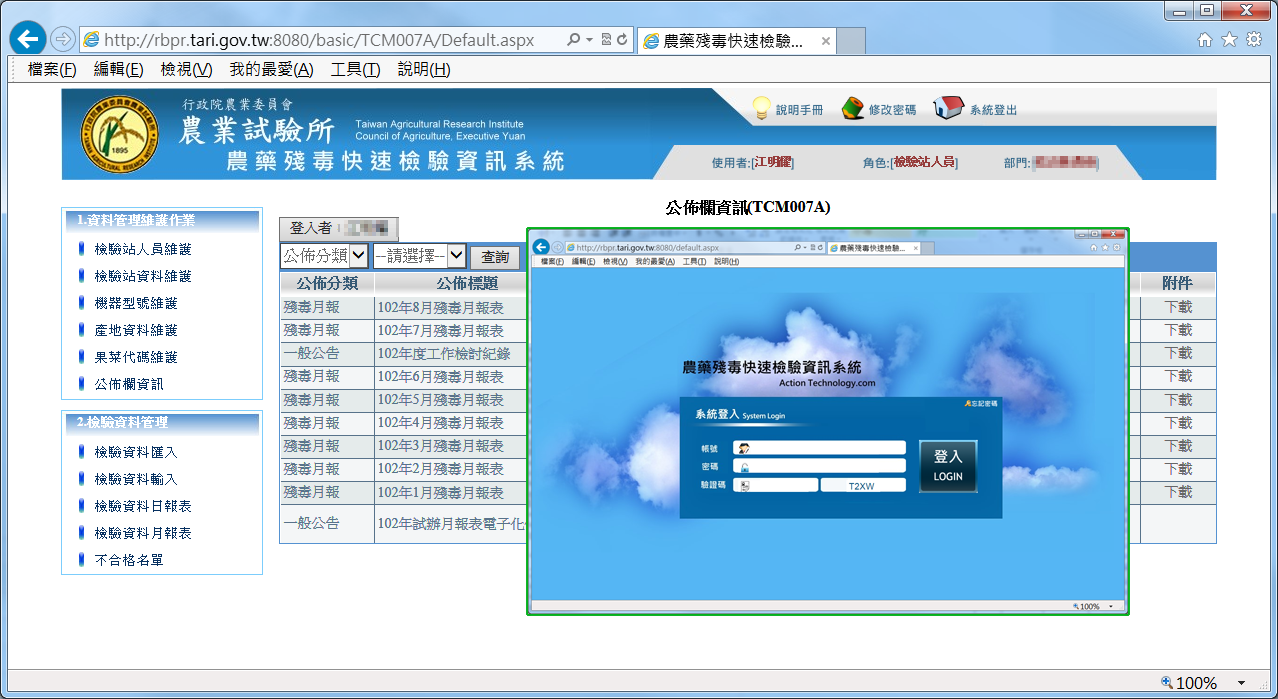The height and width of the screenshot is (699, 1278).
Task: Open 檢驗站人員維護 in sidebar
Action: click(x=143, y=249)
